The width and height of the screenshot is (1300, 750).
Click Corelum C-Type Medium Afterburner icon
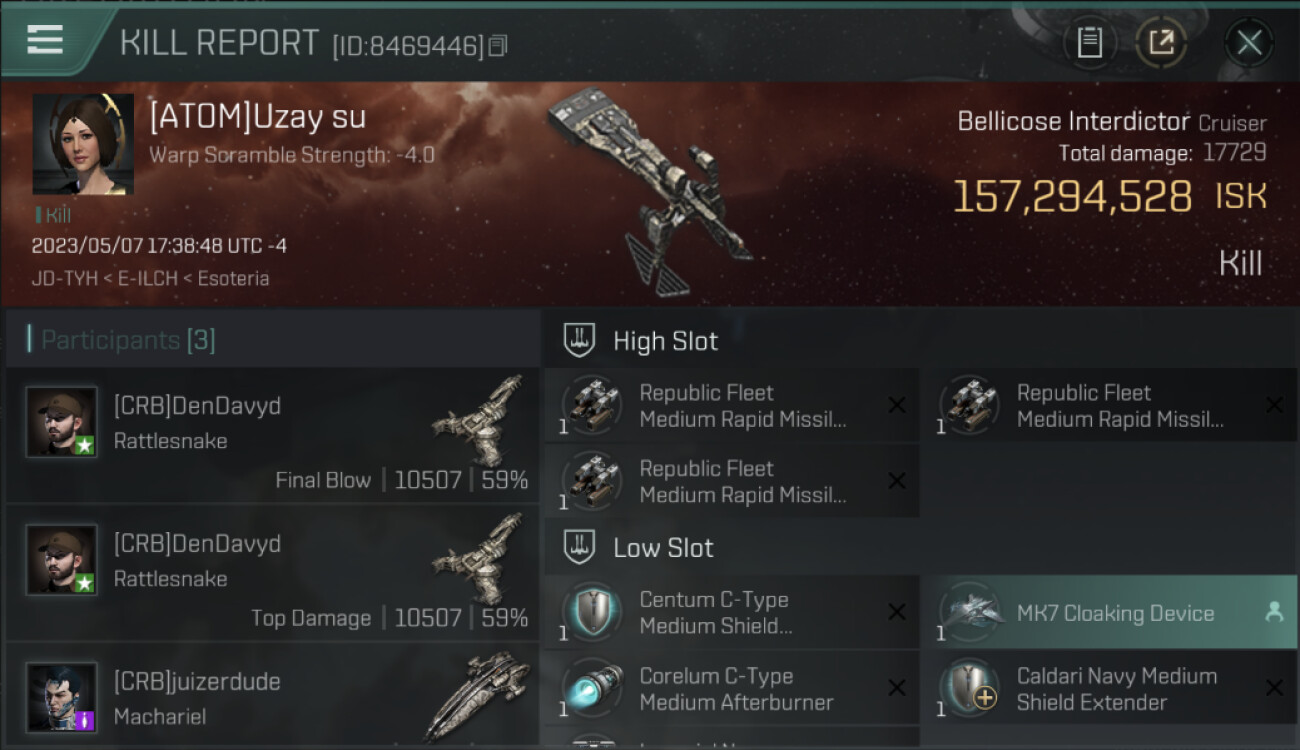coord(592,688)
